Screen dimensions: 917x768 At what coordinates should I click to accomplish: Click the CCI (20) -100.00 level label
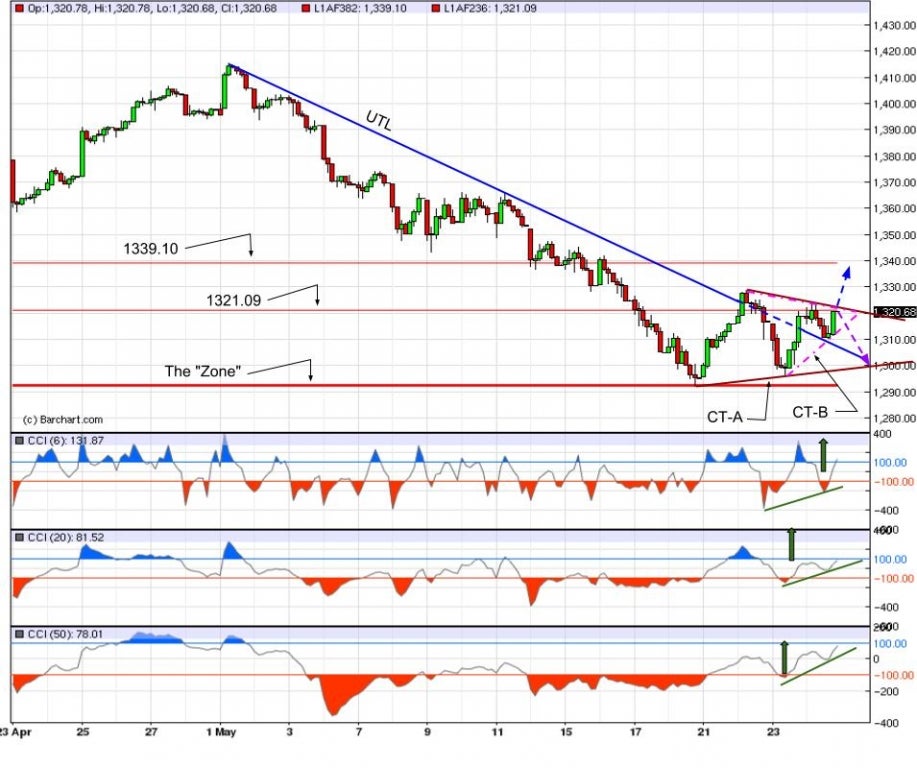tap(892, 578)
